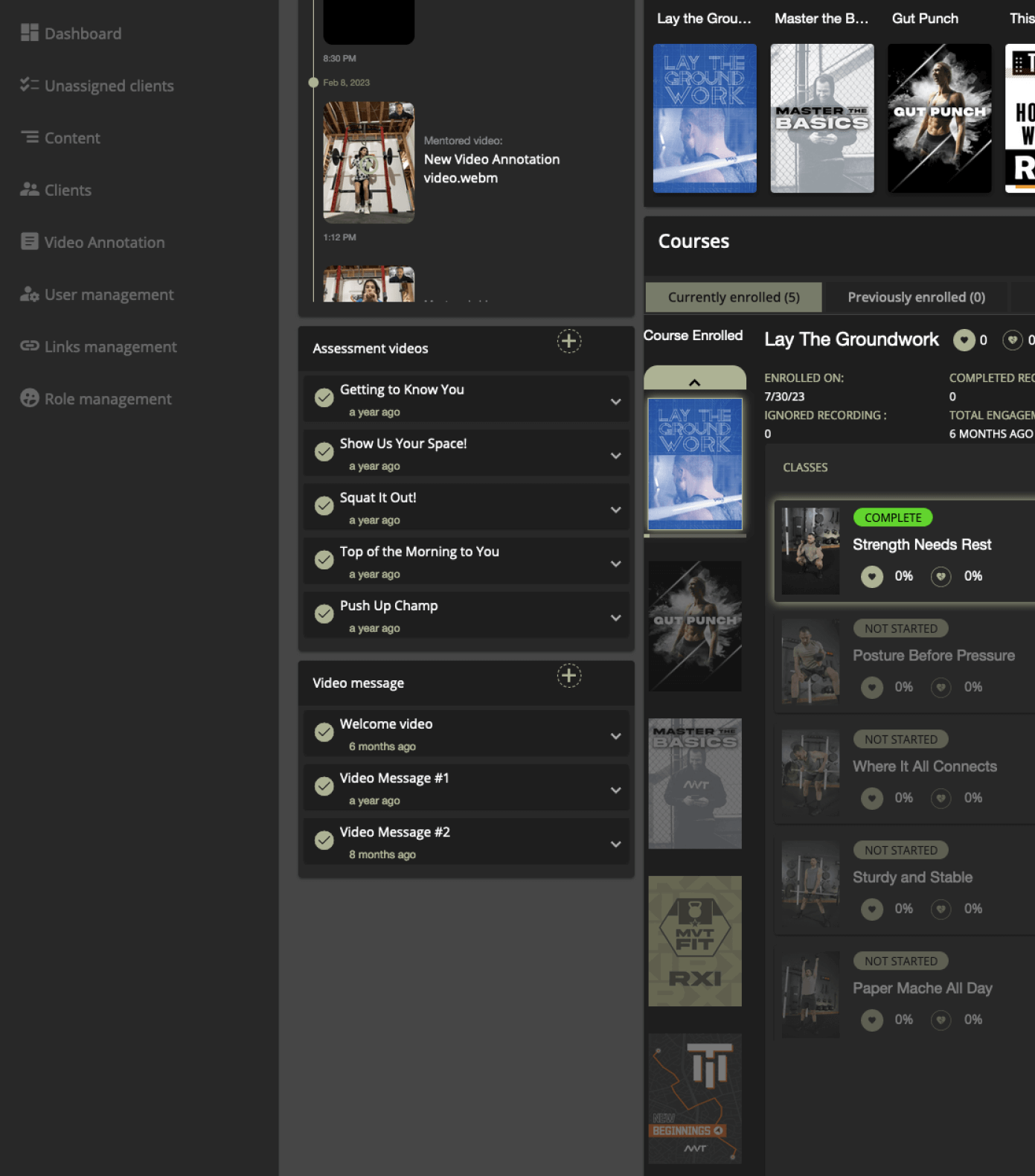Viewport: 1035px width, 1176px height.
Task: Click heart icon next to Lay The Groundwork title
Action: 964,340
